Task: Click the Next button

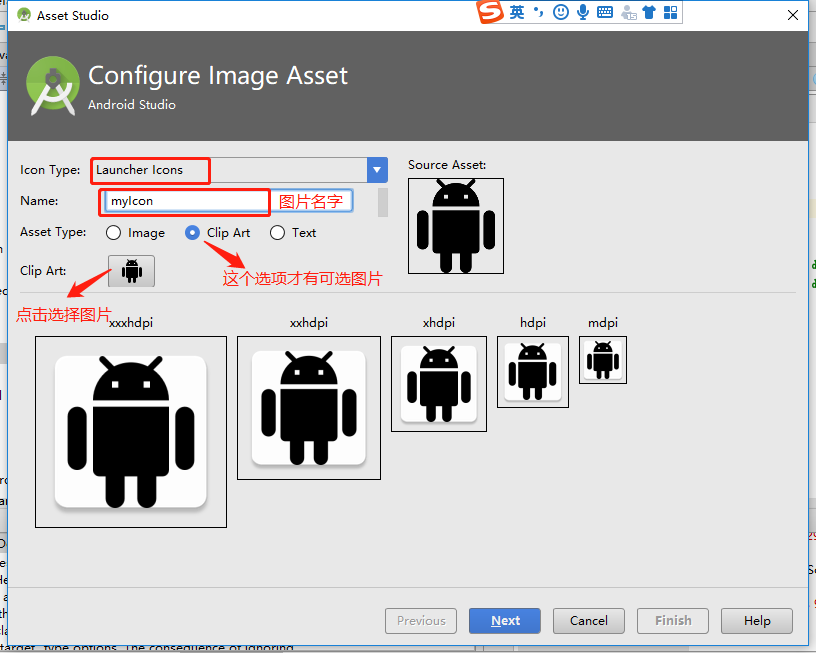Action: [x=504, y=620]
